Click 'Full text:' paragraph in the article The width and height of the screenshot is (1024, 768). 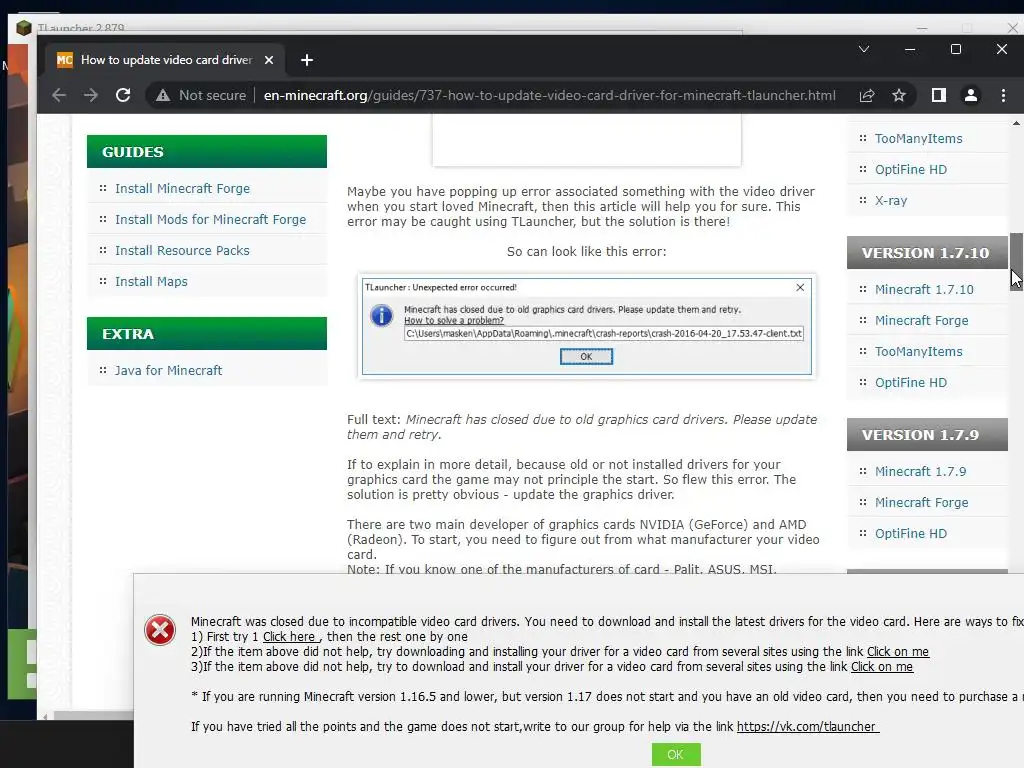click(582, 427)
